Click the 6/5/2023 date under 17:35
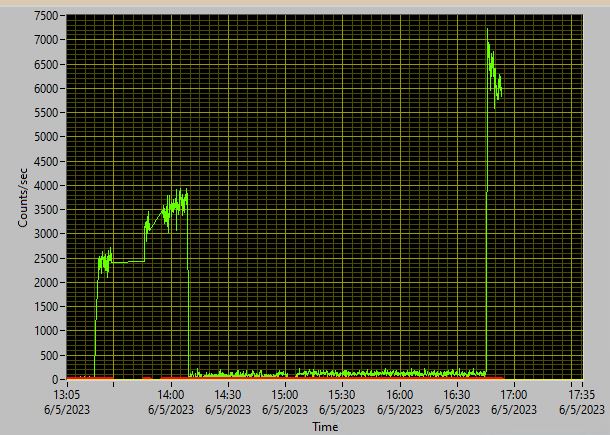The height and width of the screenshot is (435, 610). click(x=582, y=410)
